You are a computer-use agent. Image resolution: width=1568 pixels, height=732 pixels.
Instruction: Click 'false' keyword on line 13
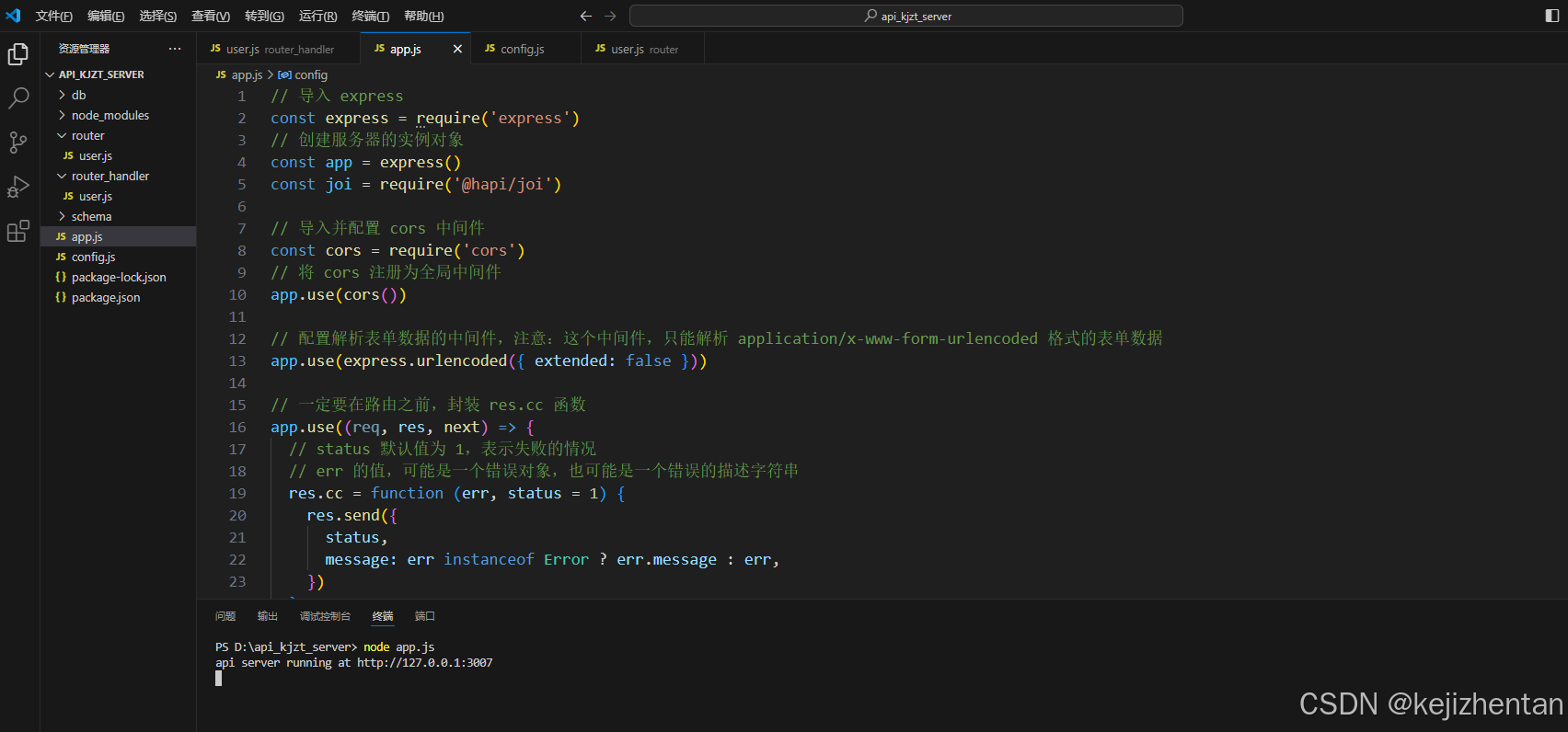tap(649, 360)
